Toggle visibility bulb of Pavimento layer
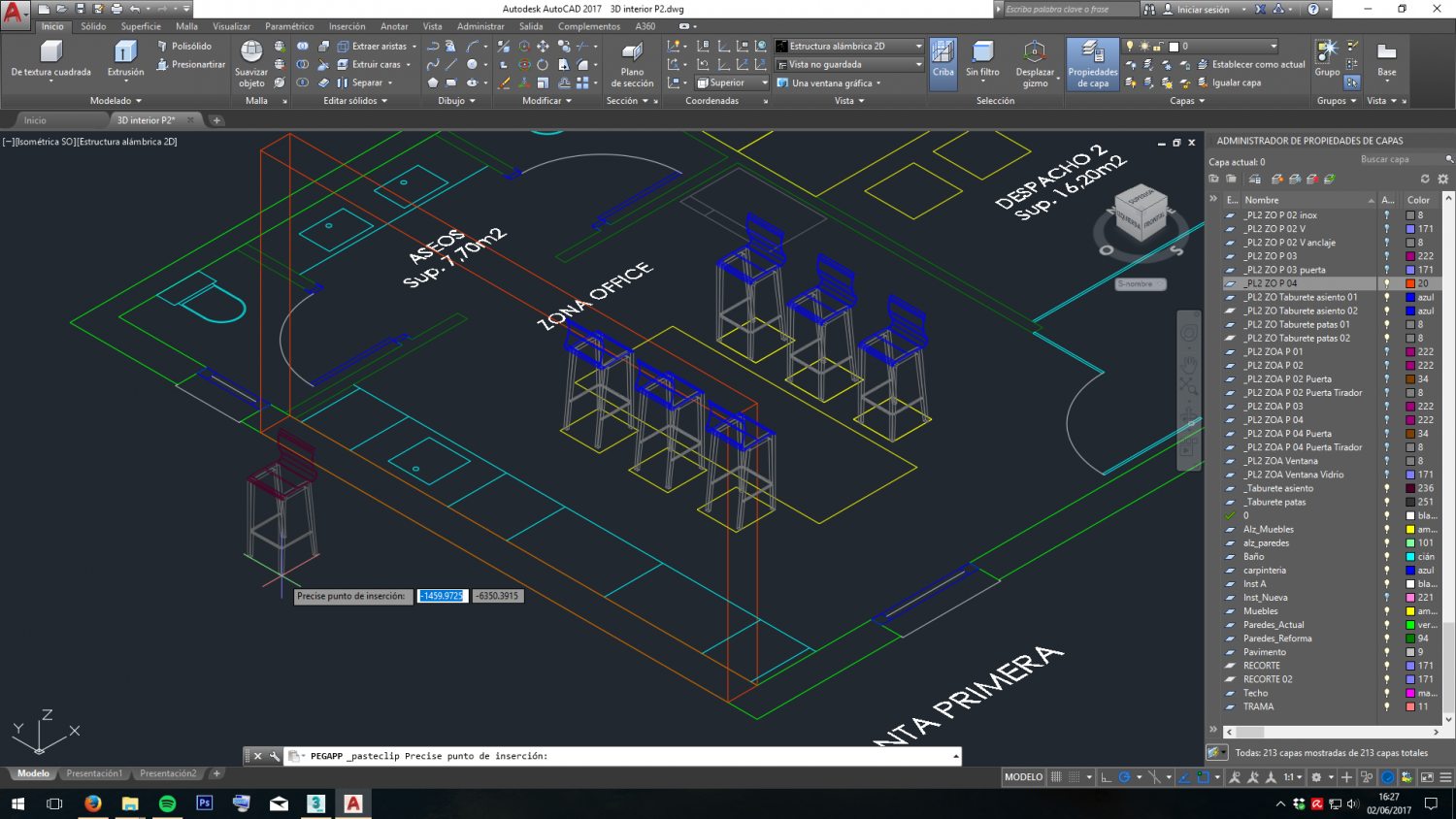The height and width of the screenshot is (819, 1456). click(x=1387, y=652)
